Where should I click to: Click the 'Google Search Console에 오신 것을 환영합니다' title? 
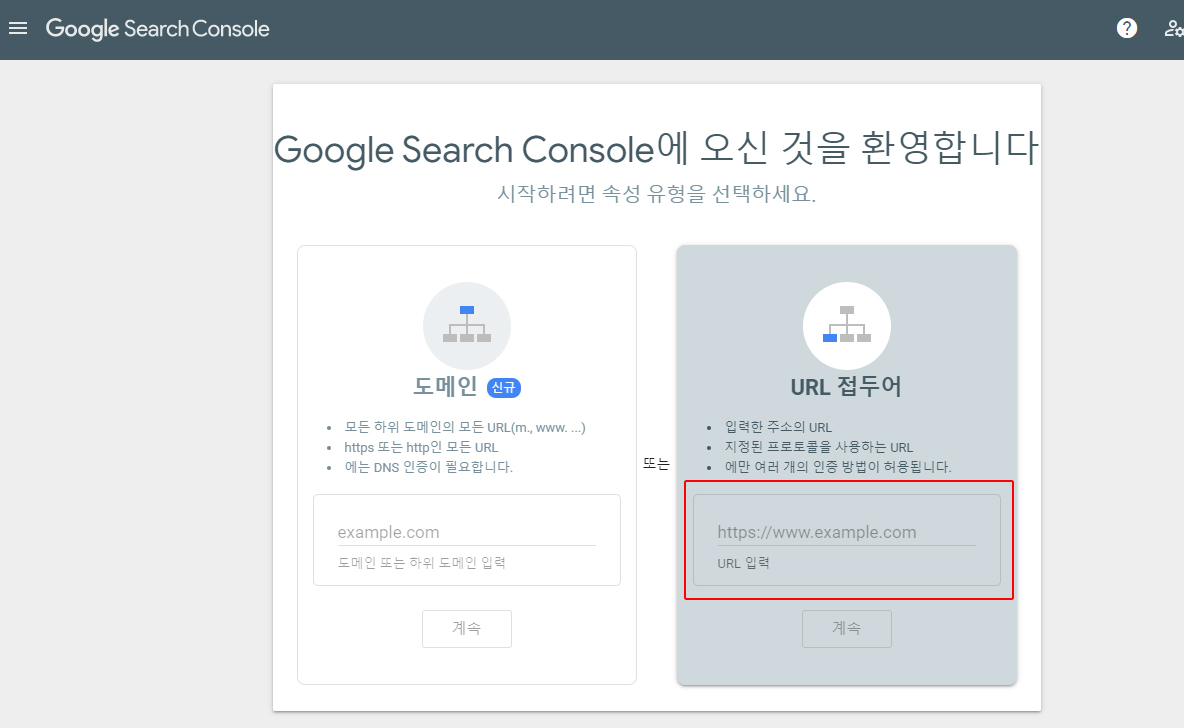[x=656, y=149]
